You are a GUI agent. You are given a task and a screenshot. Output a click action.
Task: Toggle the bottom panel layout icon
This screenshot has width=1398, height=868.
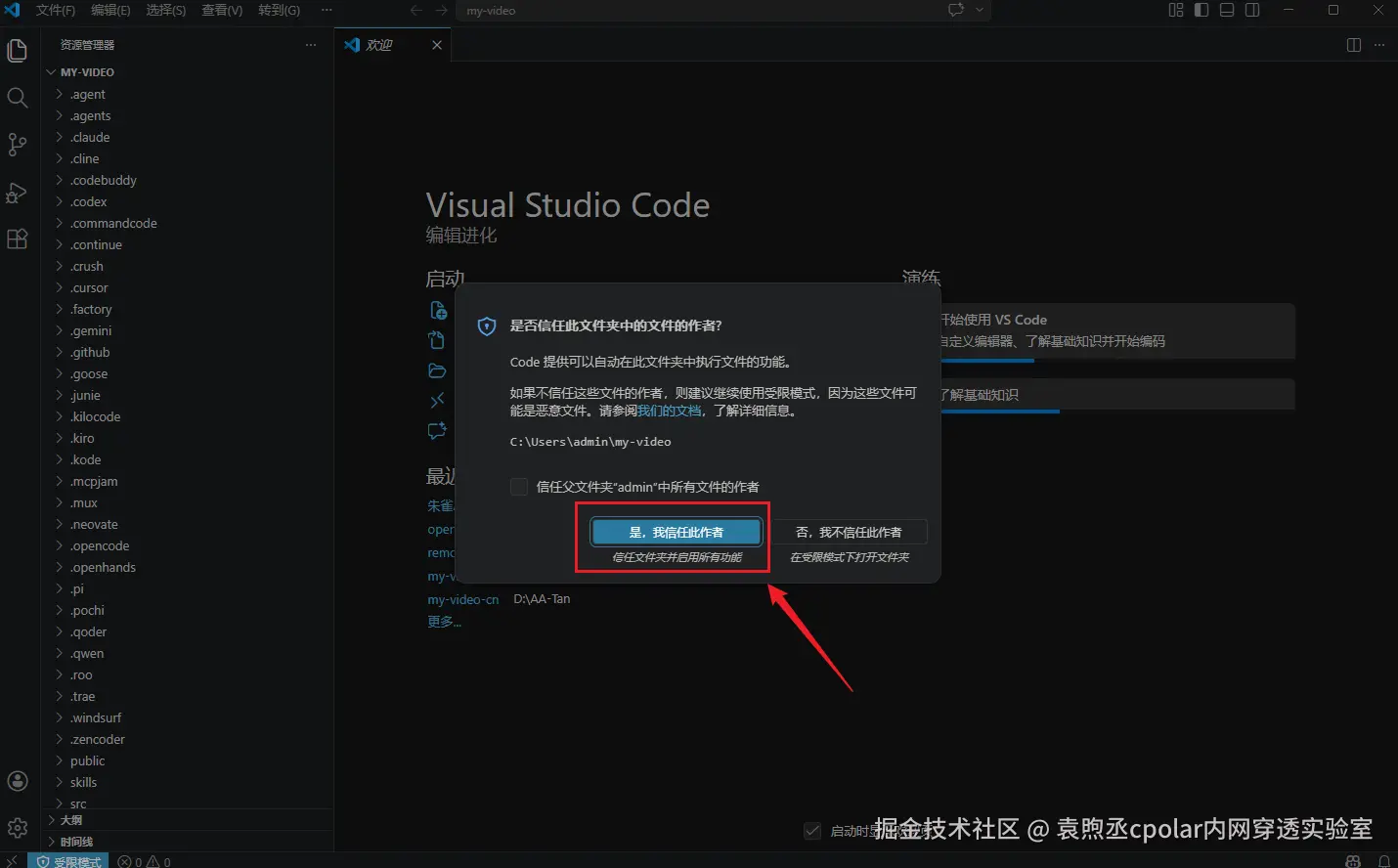tap(1227, 10)
